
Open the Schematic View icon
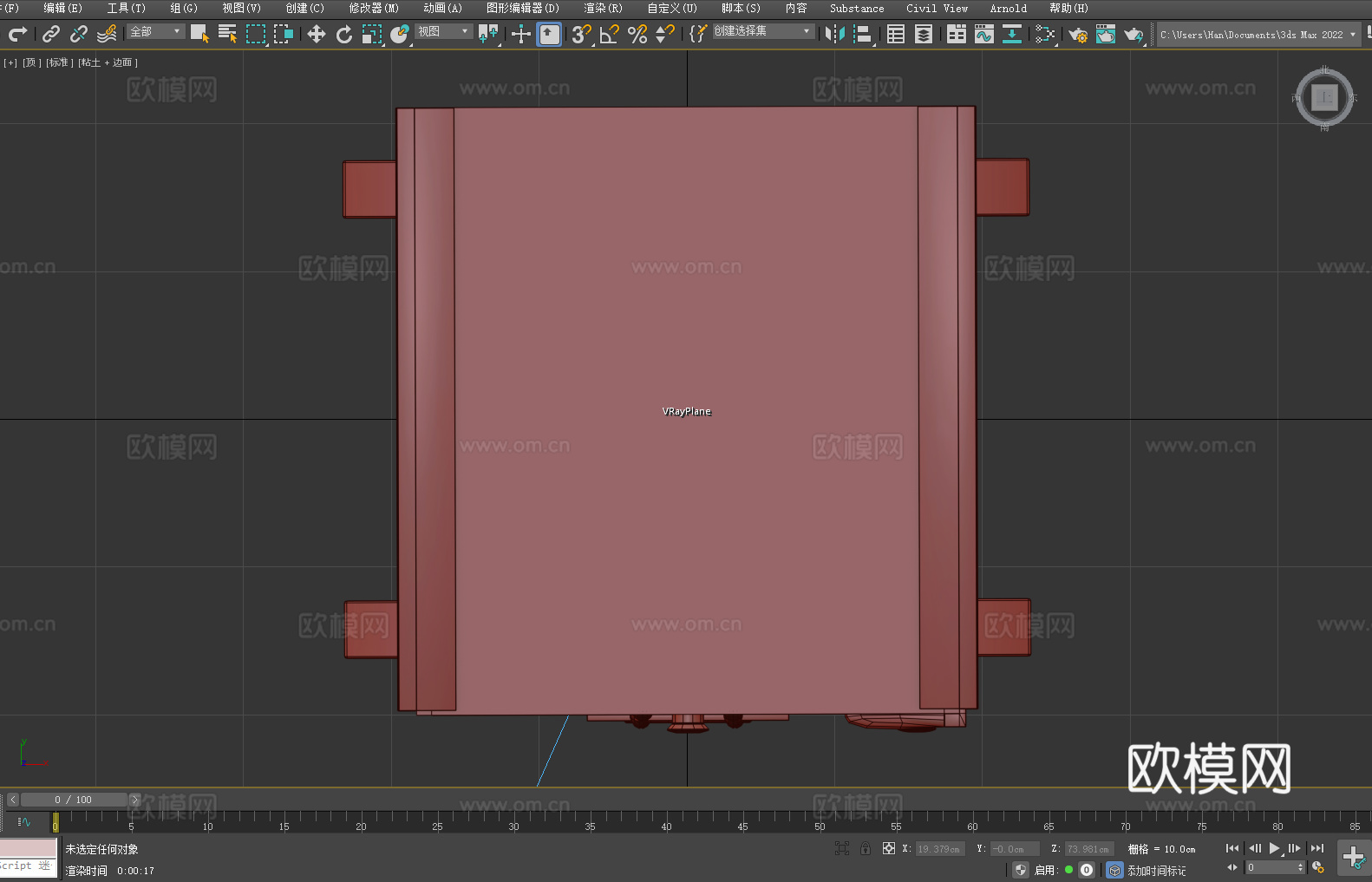1011,34
